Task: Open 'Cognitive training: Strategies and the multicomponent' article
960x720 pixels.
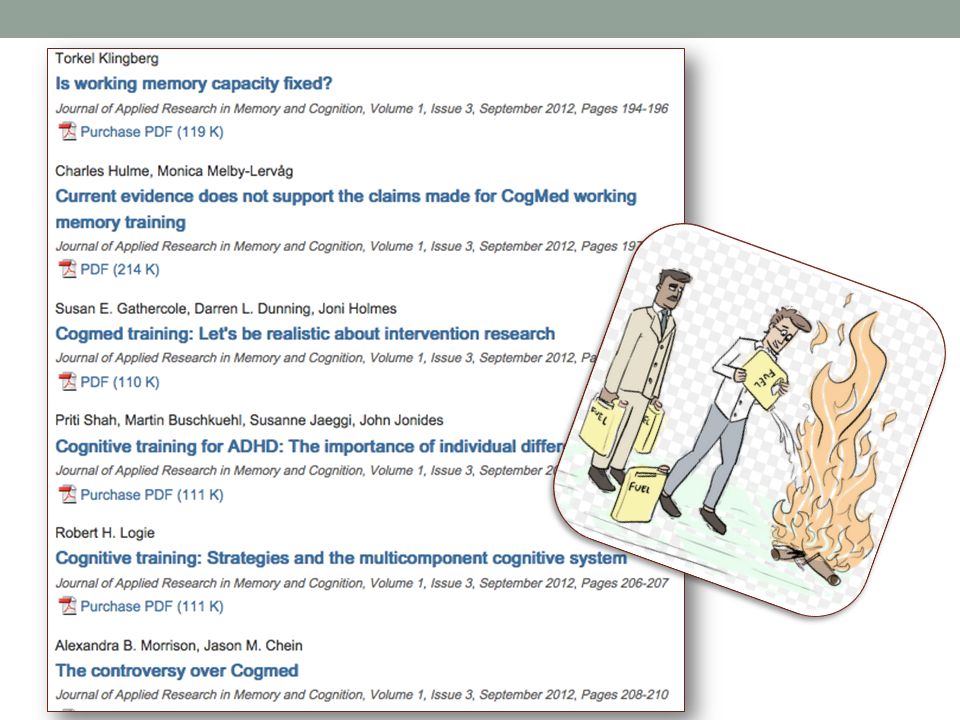Action: 341,558
